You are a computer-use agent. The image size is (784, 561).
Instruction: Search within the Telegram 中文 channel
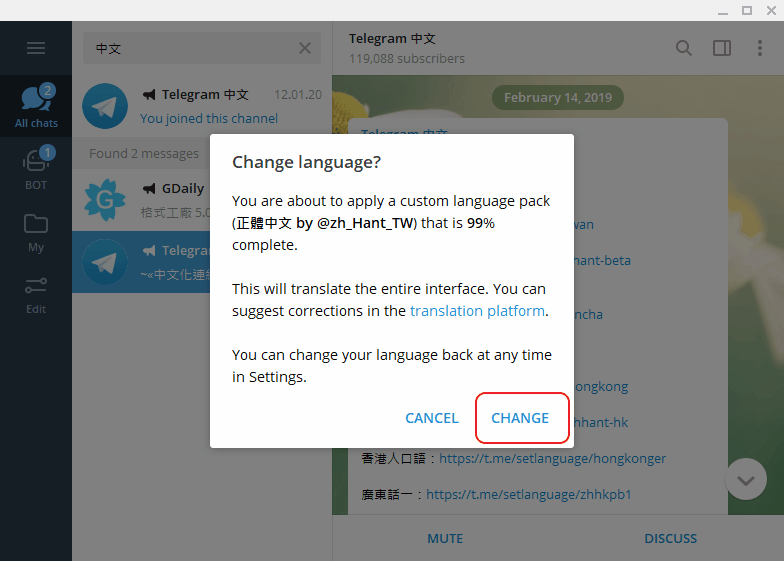click(684, 48)
